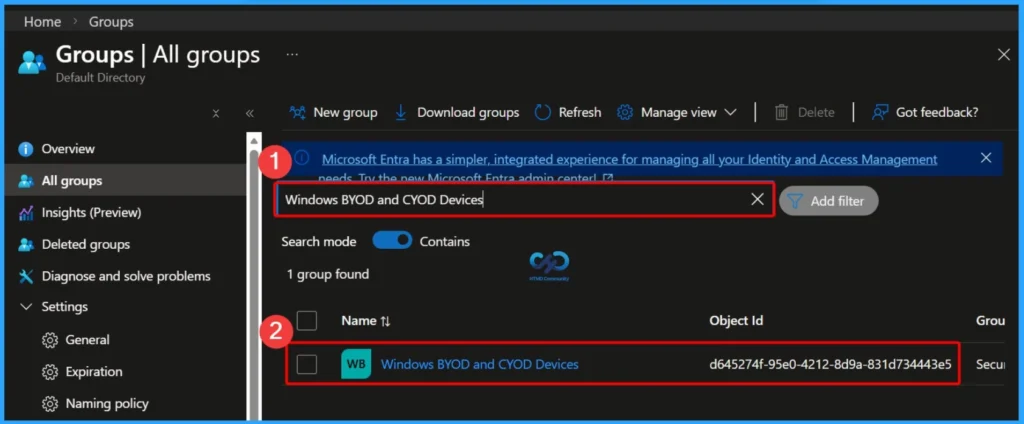Viewport: 1024px width, 424px height.
Task: Click the sidebar scrollbar
Action: (254, 281)
